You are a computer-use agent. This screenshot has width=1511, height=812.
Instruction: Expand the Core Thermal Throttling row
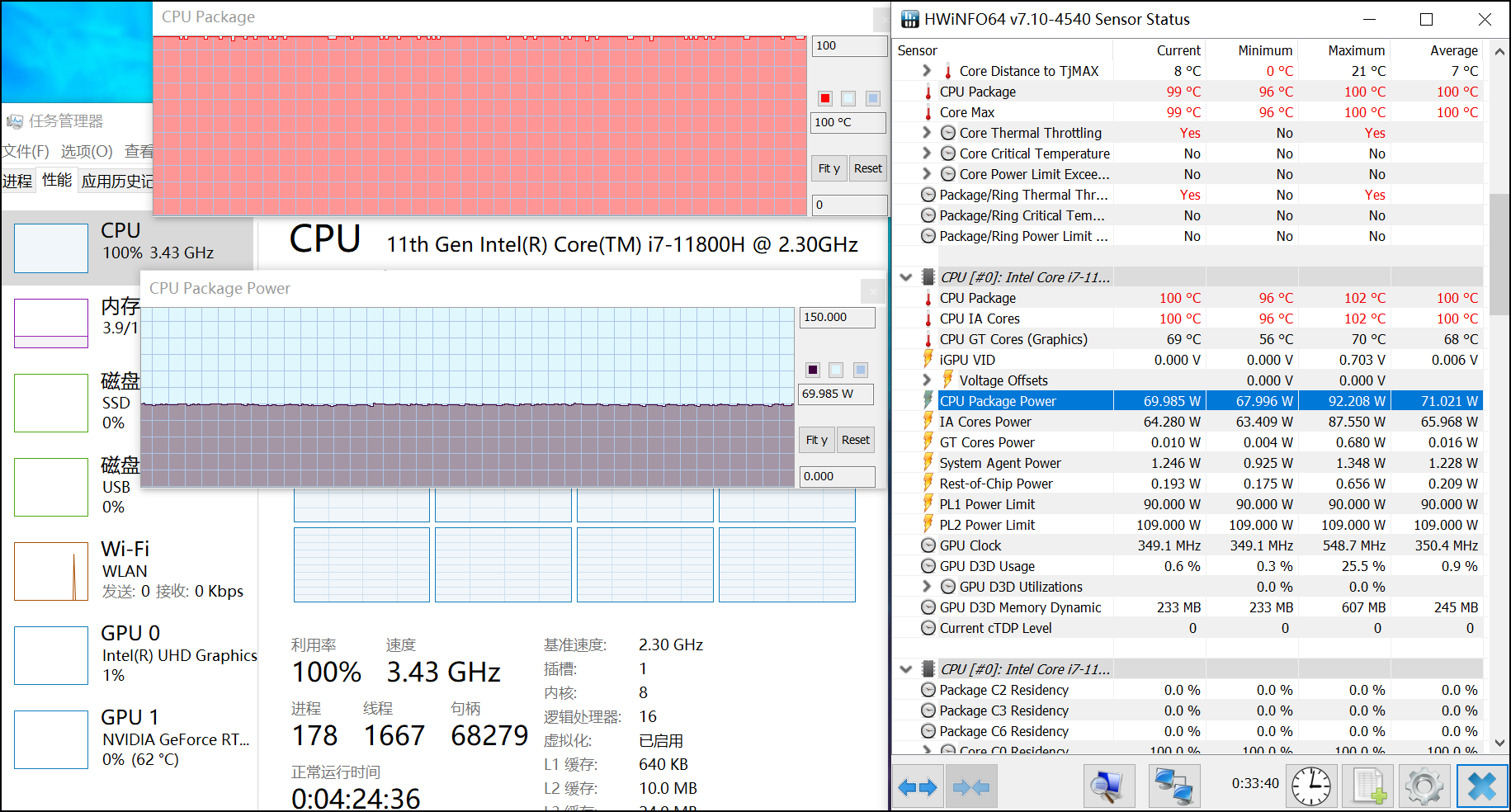coord(927,133)
